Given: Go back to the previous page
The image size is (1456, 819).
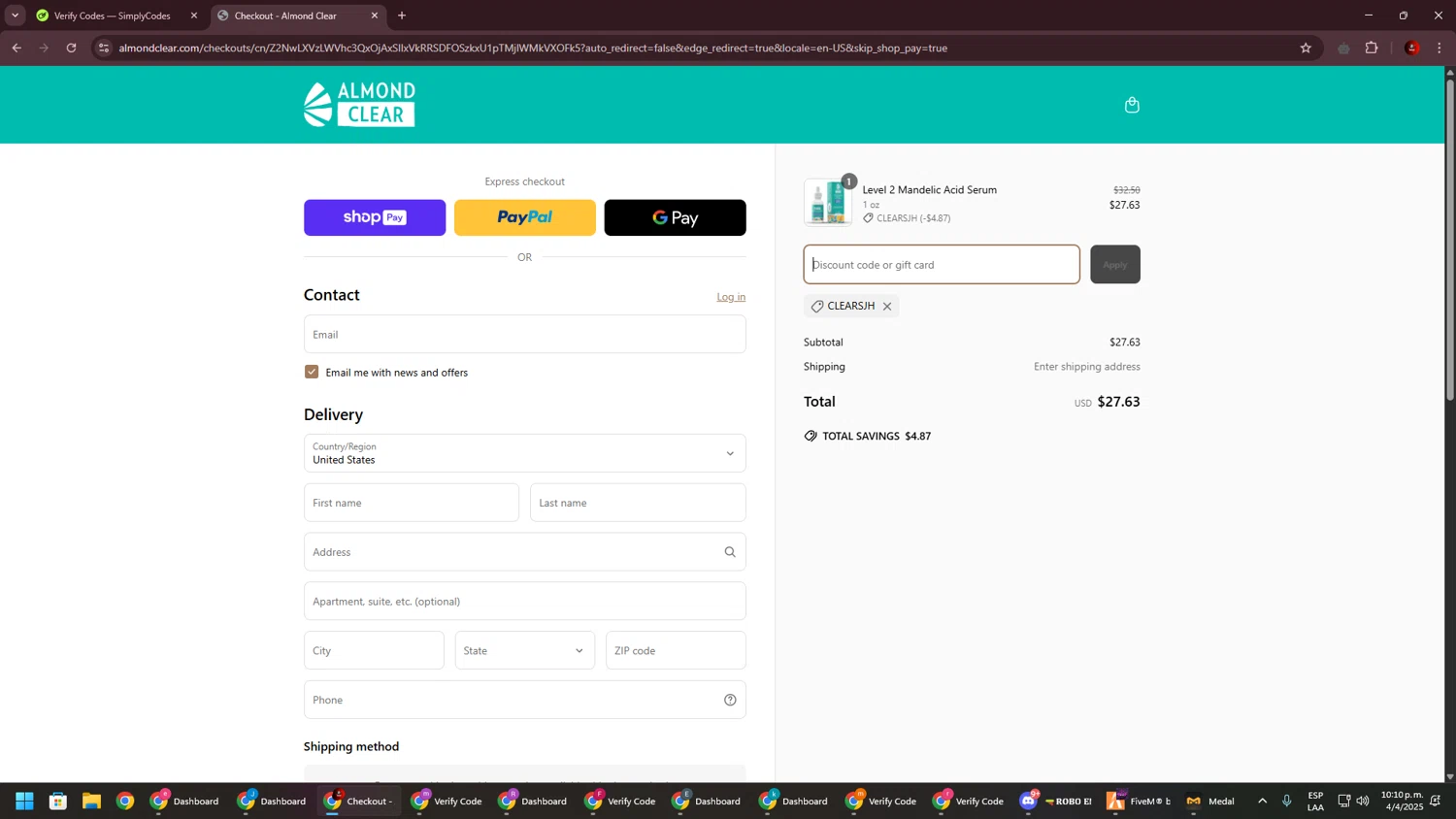Looking at the screenshot, I should 17,48.
